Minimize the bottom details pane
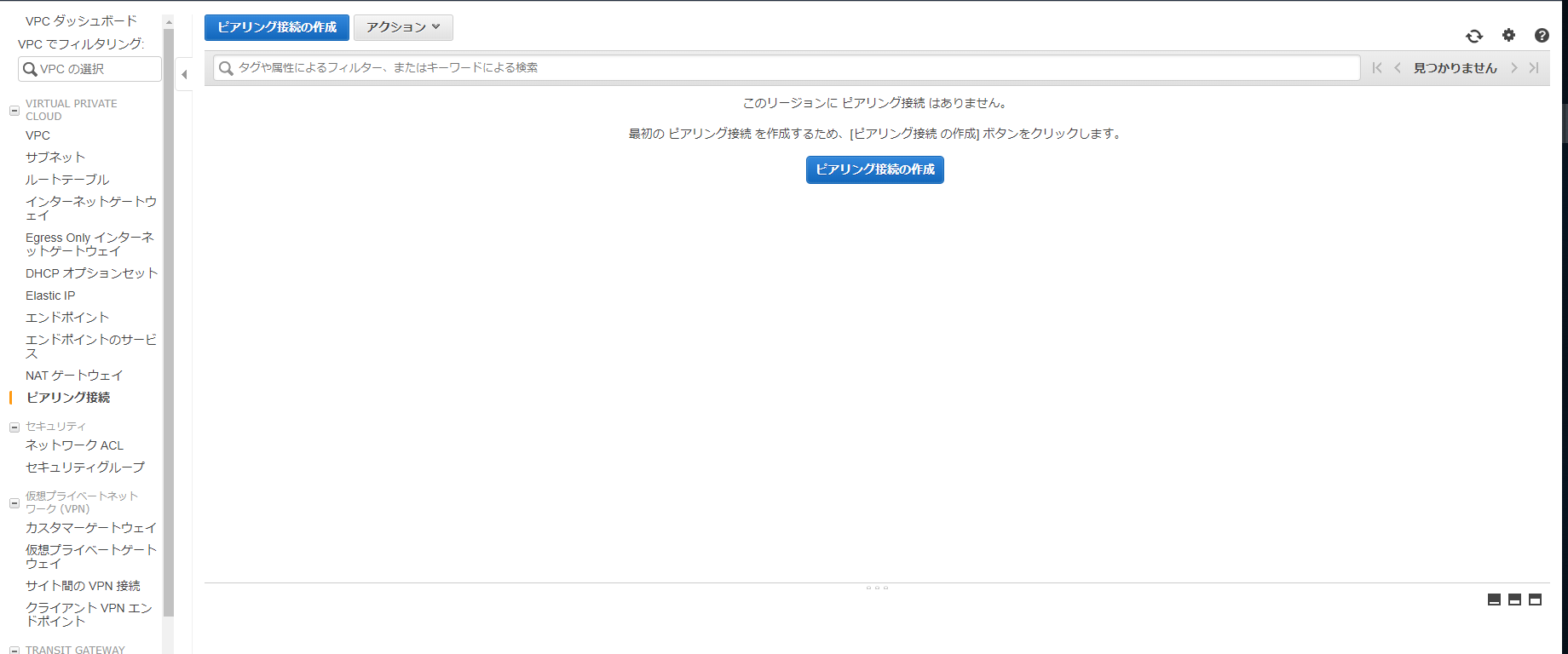Image resolution: width=1568 pixels, height=654 pixels. point(1494,599)
